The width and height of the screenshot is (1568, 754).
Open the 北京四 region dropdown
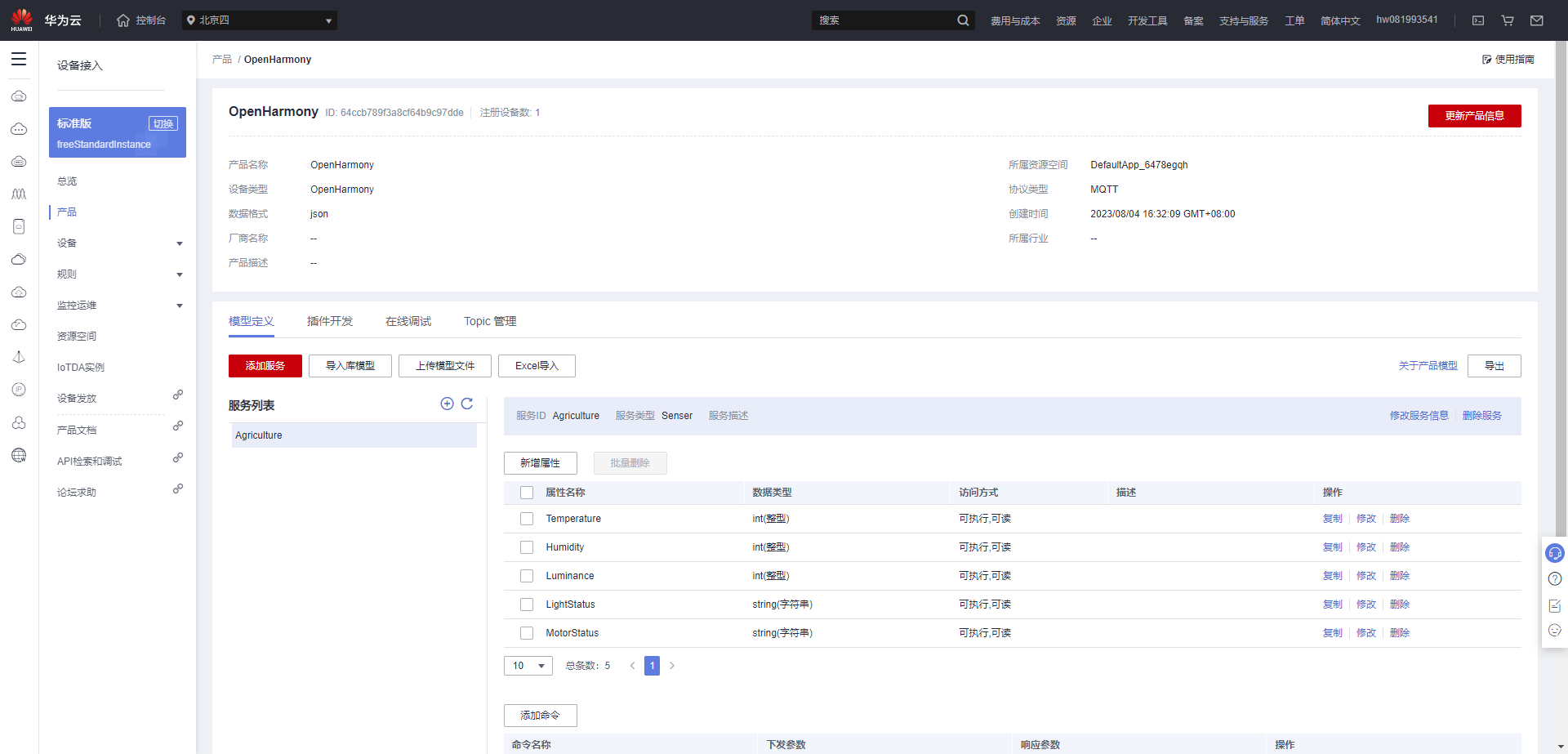[x=260, y=20]
